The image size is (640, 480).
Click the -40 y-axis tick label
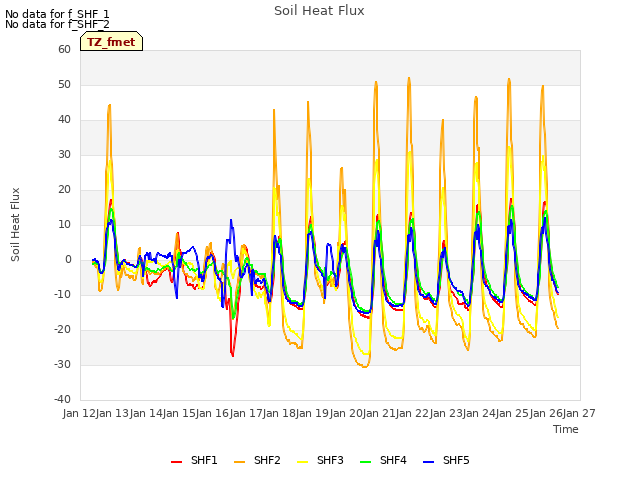(62, 399)
